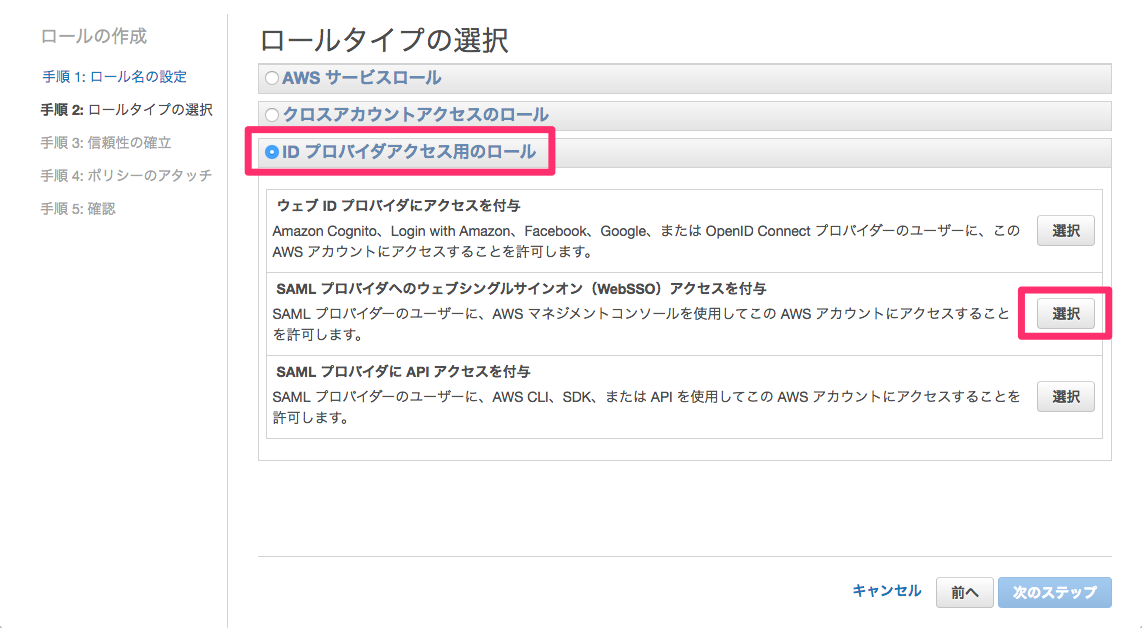Select the AWS サービスロール radio button
1142x628 pixels.
tap(272, 78)
